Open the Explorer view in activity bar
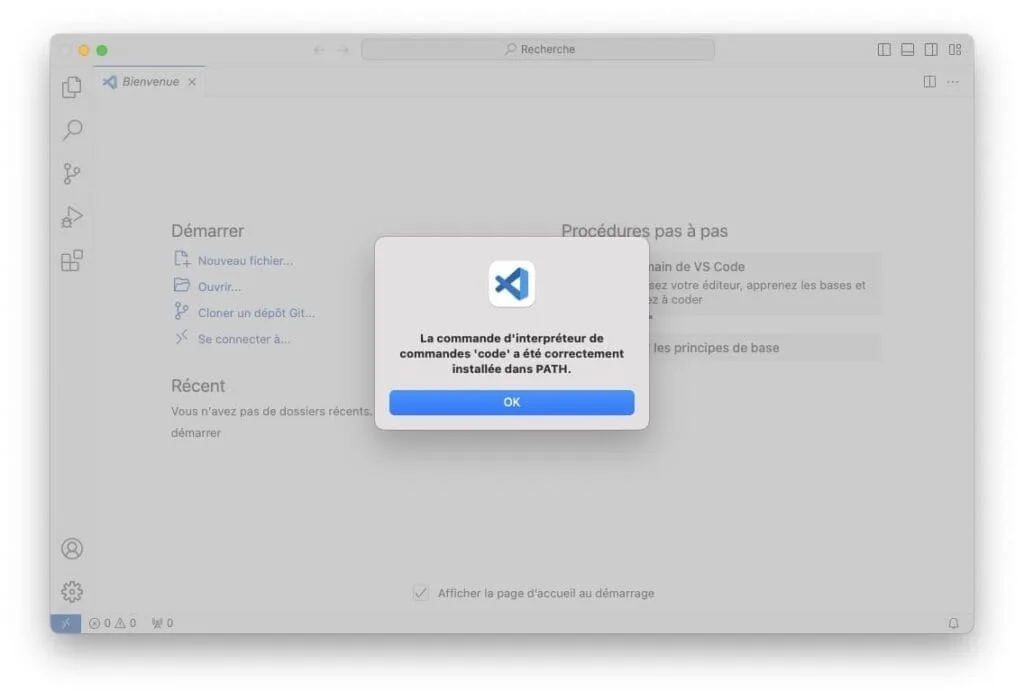The image size is (1024, 700). [72, 87]
